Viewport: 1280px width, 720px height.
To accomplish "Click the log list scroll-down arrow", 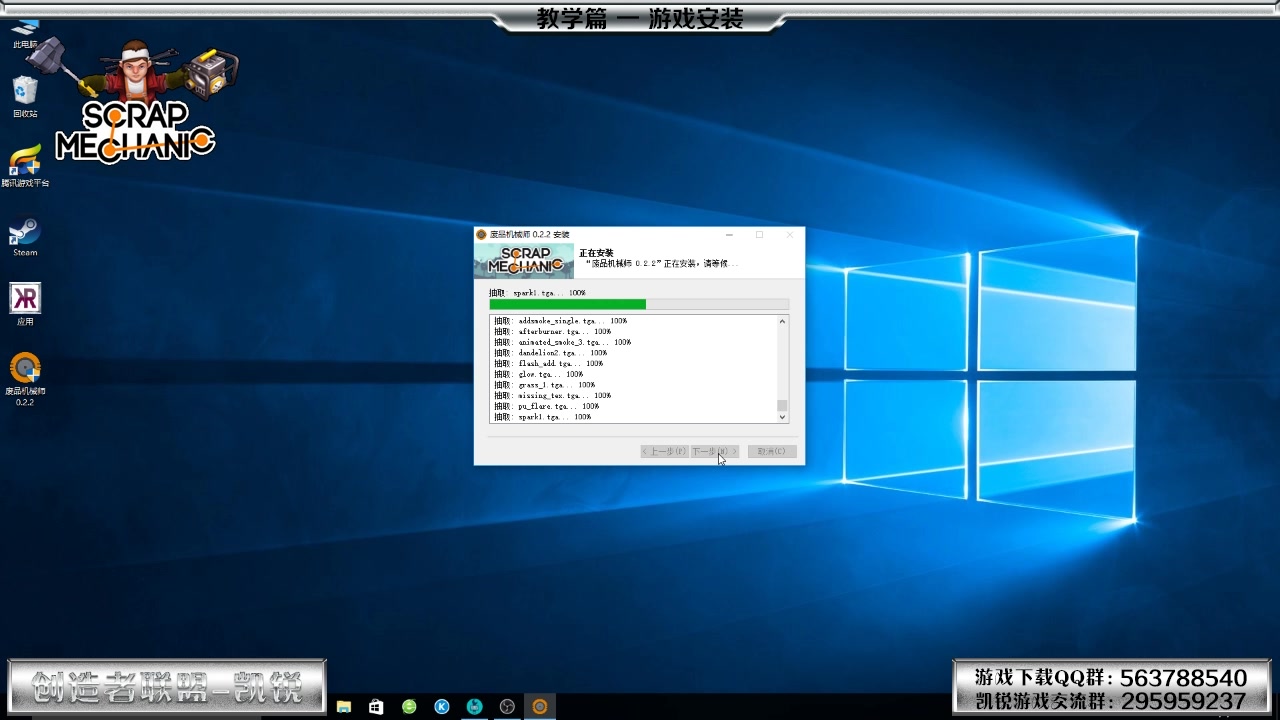I will click(782, 417).
